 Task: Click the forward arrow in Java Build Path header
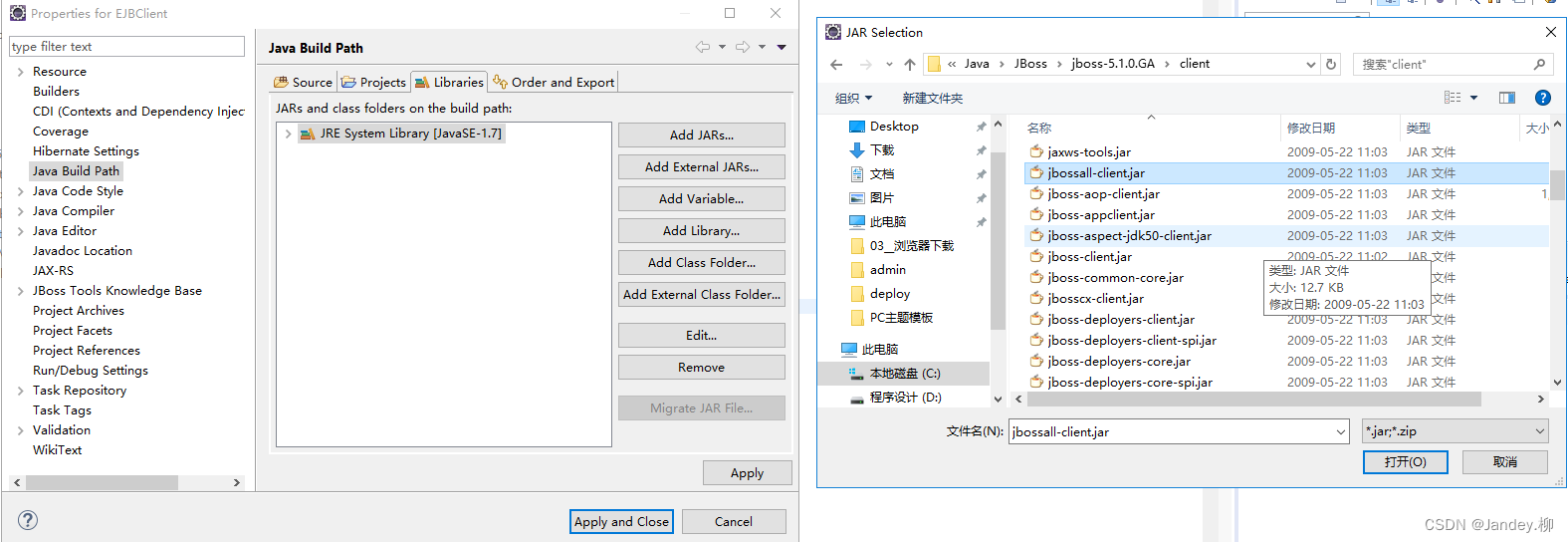(743, 47)
